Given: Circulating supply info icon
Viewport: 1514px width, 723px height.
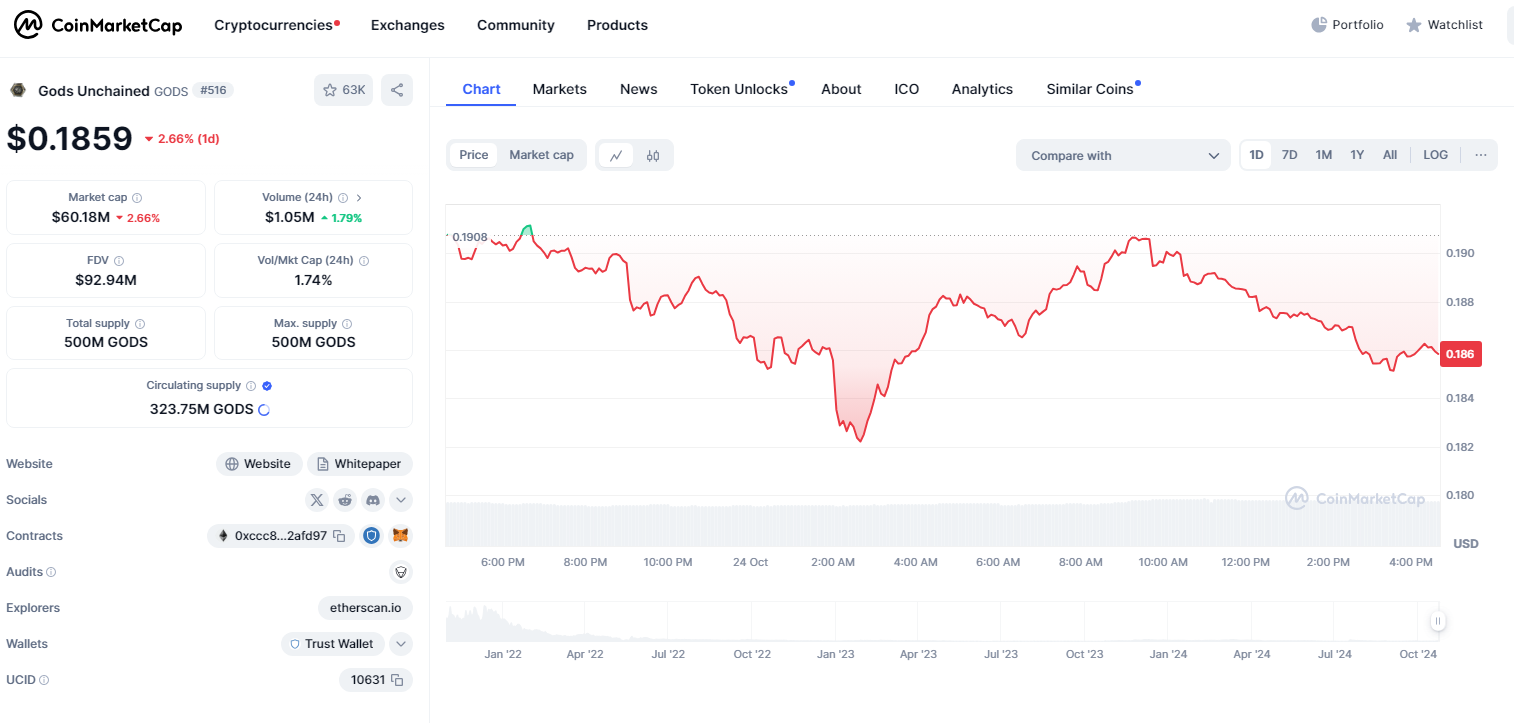Looking at the screenshot, I should point(251,386).
